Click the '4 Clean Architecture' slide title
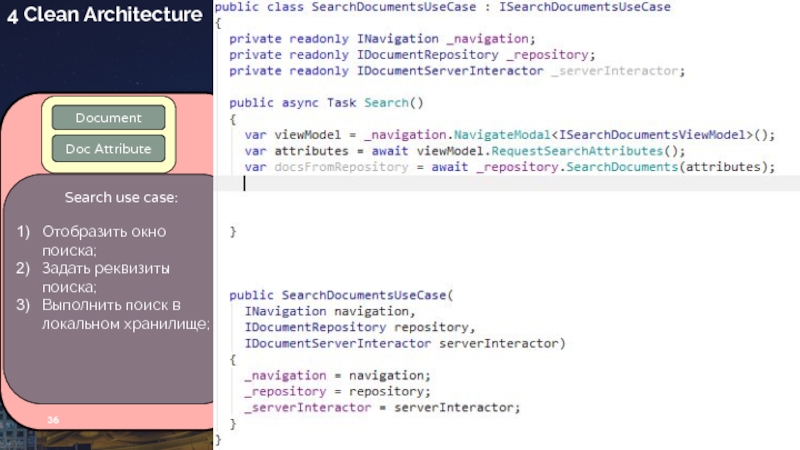Screen dimensions: 800x450 tap(105, 15)
